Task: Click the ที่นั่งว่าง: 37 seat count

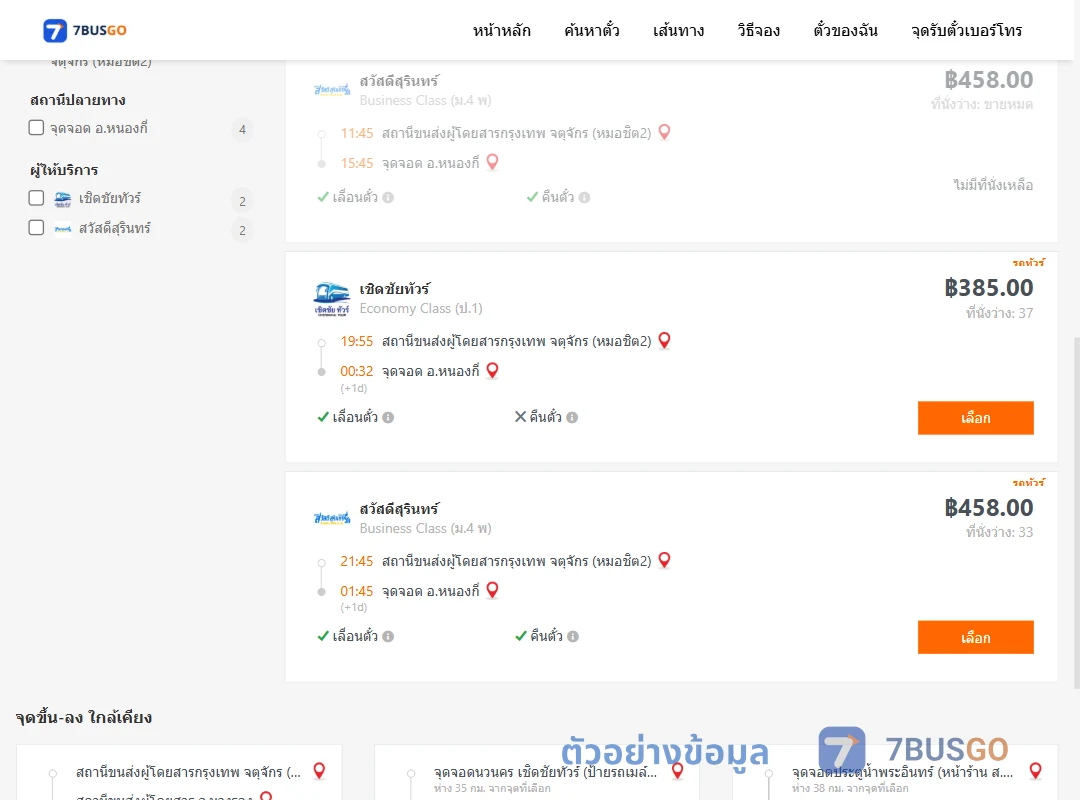Action: click(999, 313)
